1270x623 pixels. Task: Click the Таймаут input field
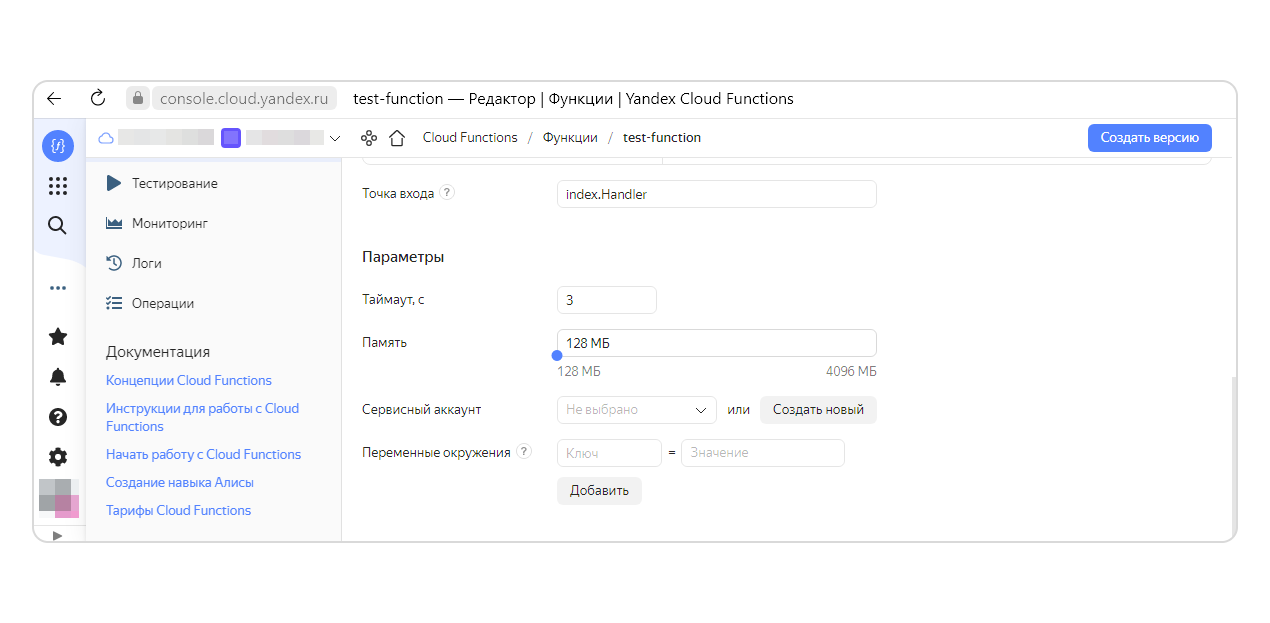pyautogui.click(x=607, y=300)
